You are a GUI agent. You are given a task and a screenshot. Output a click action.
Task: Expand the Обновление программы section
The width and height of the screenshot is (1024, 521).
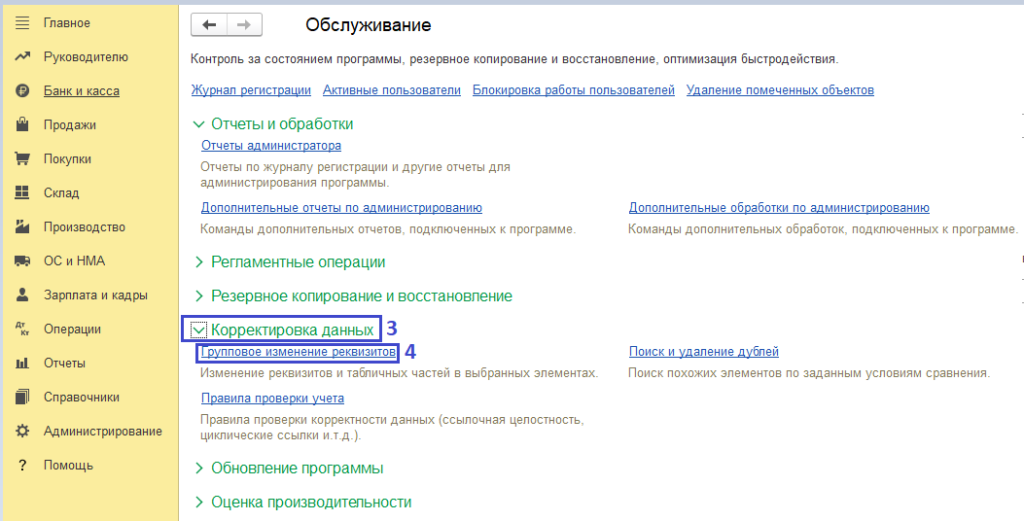pos(199,468)
